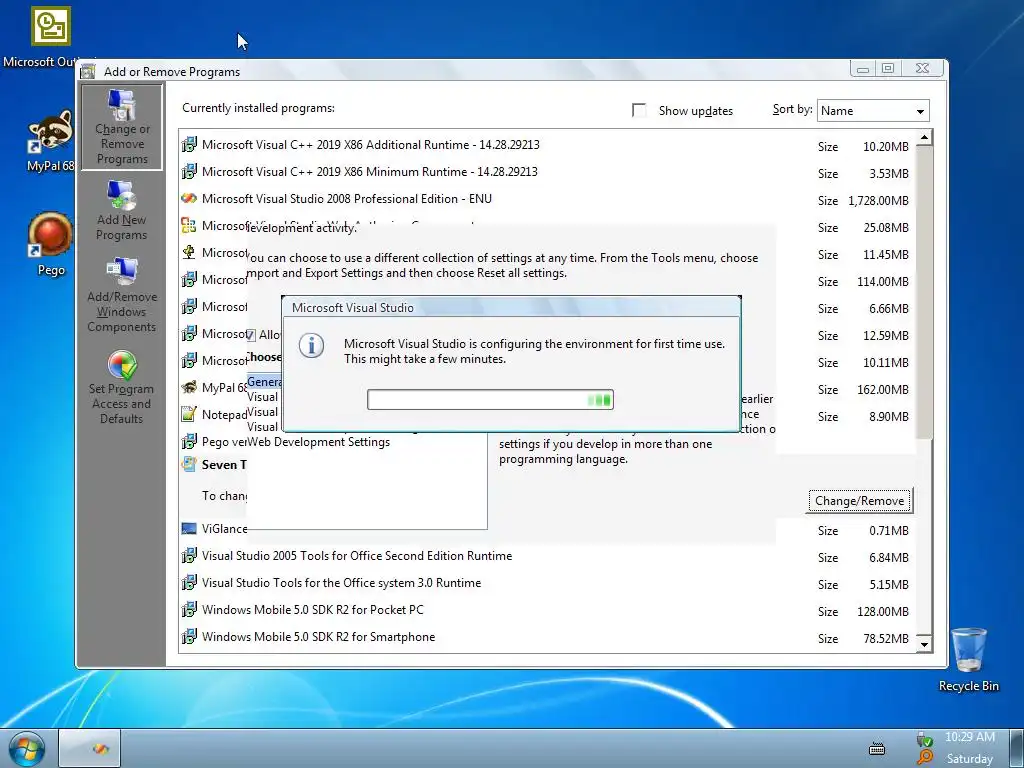This screenshot has height=768, width=1024.
Task: Click the Visual C++ 2019 X86 Minimum Runtime icon
Action: 189,172
